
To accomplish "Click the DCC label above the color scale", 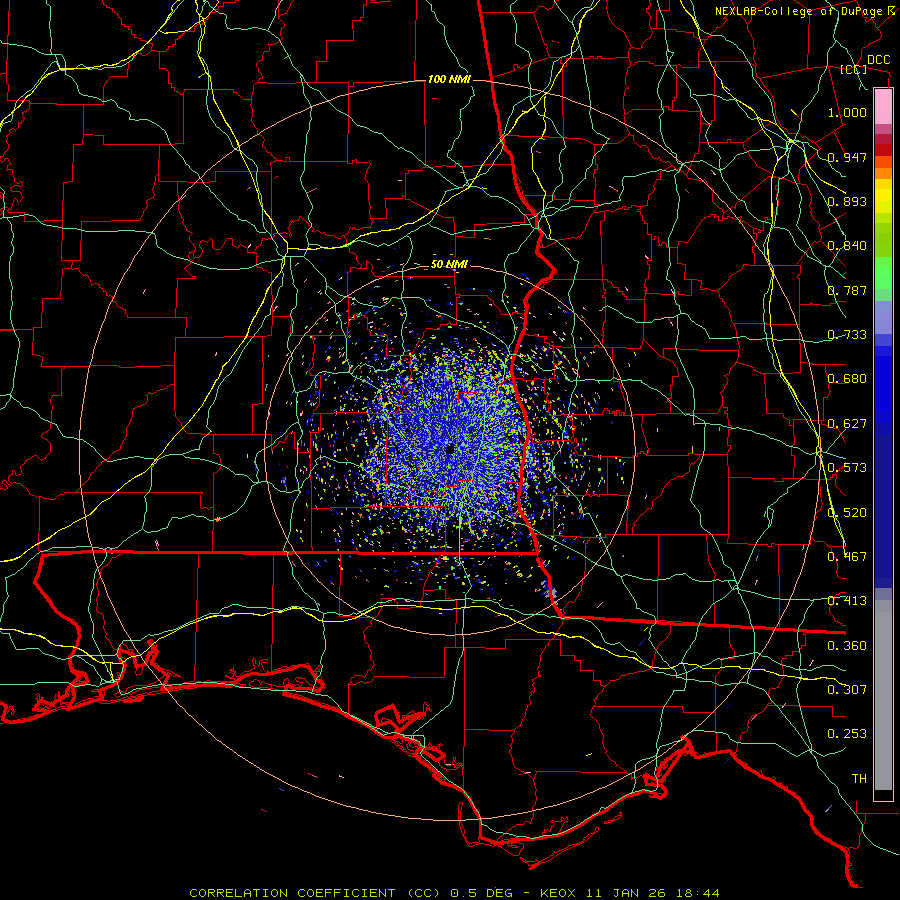I will tap(879, 60).
